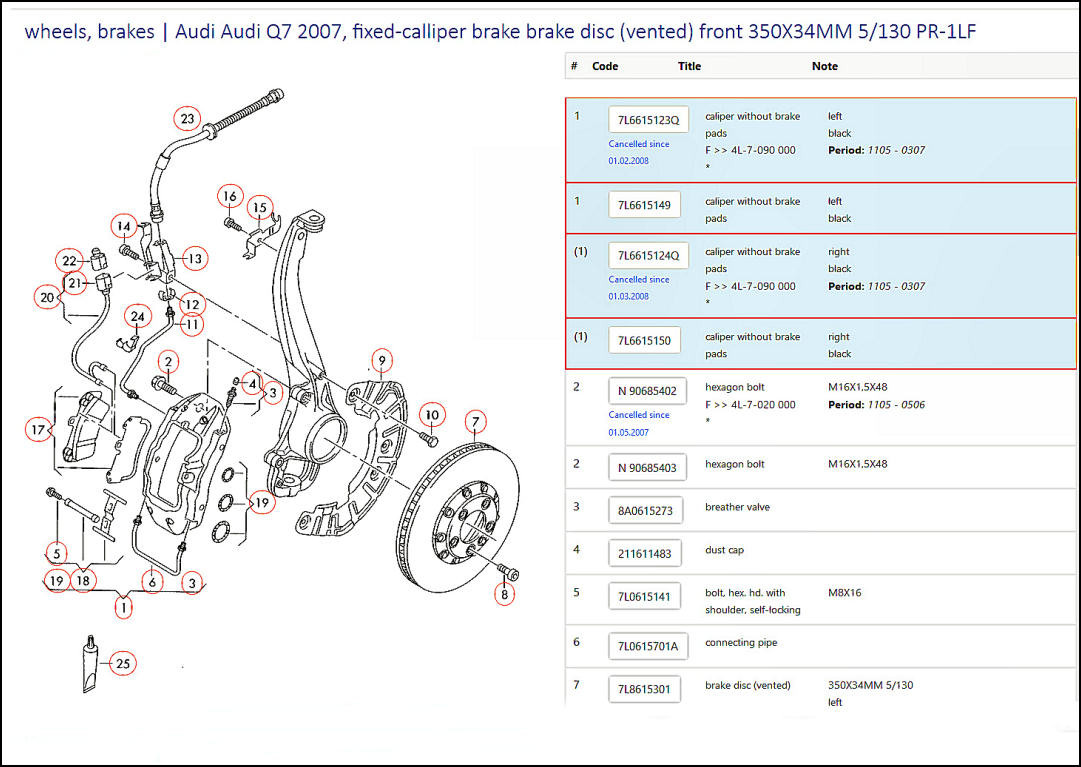This screenshot has width=1081, height=767.
Task: Select part number 7L6615149
Action: pyautogui.click(x=644, y=203)
